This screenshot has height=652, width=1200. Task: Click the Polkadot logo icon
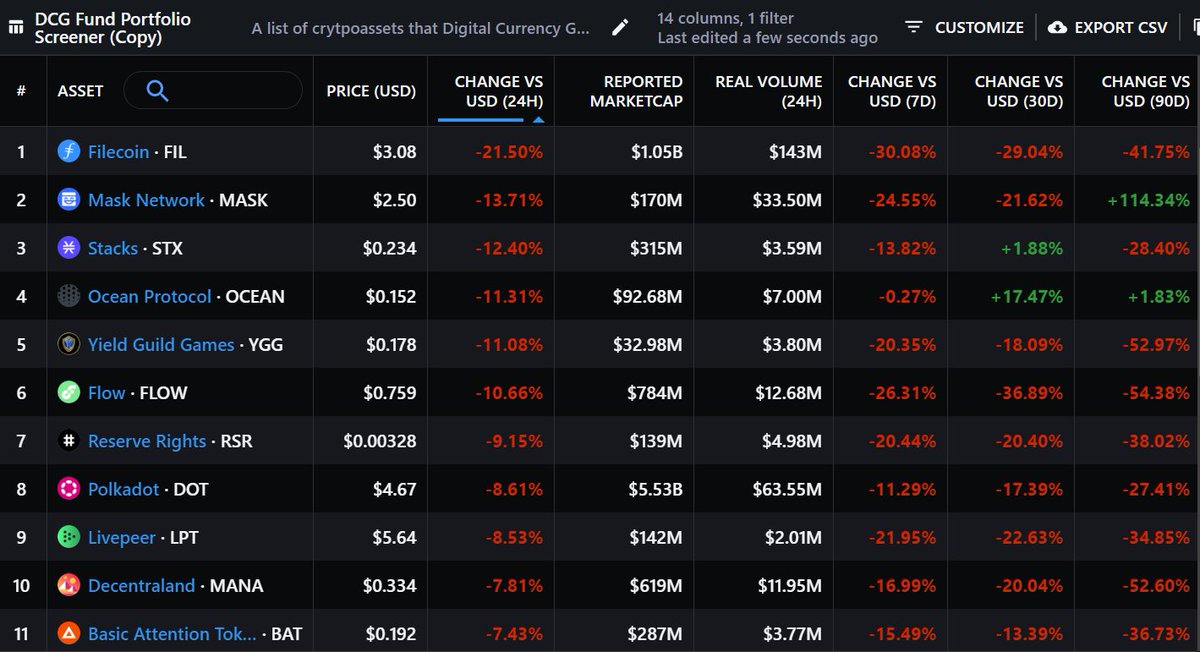click(x=69, y=489)
